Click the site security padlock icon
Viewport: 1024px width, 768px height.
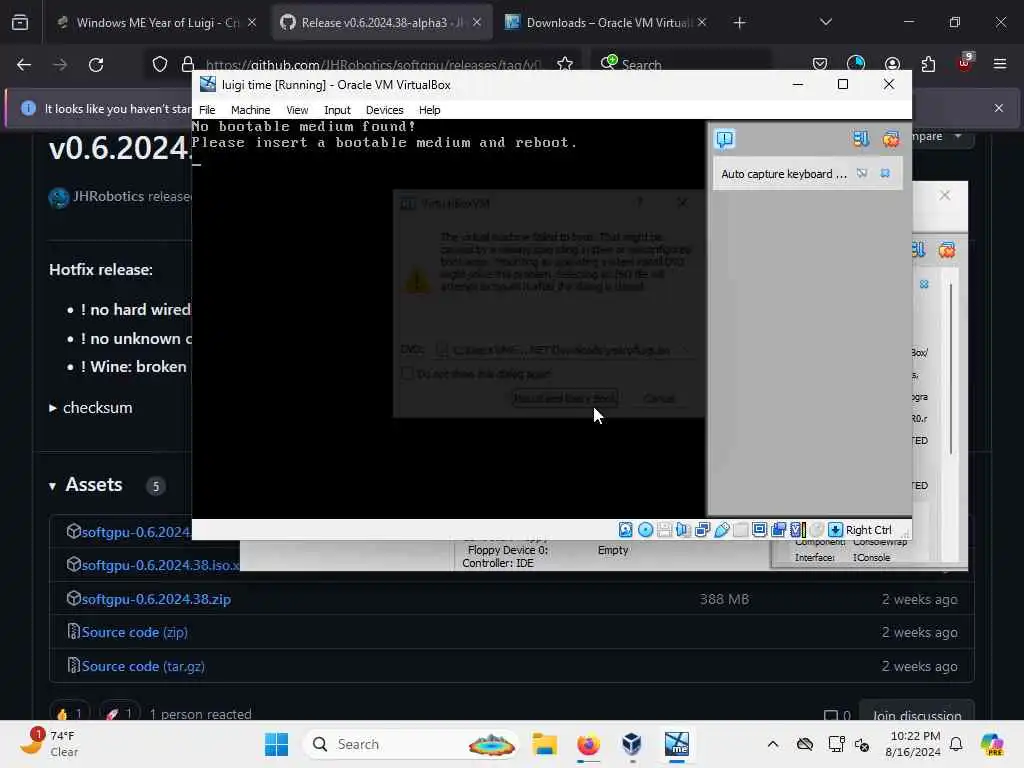coord(188,65)
